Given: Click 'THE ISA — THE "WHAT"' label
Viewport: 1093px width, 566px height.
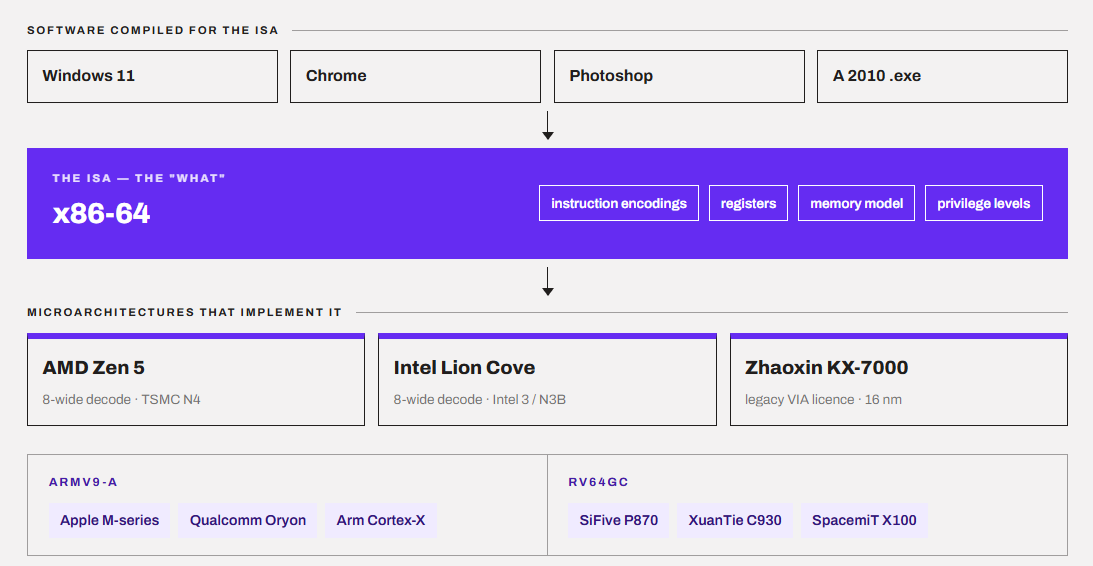Looking at the screenshot, I should 139,178.
